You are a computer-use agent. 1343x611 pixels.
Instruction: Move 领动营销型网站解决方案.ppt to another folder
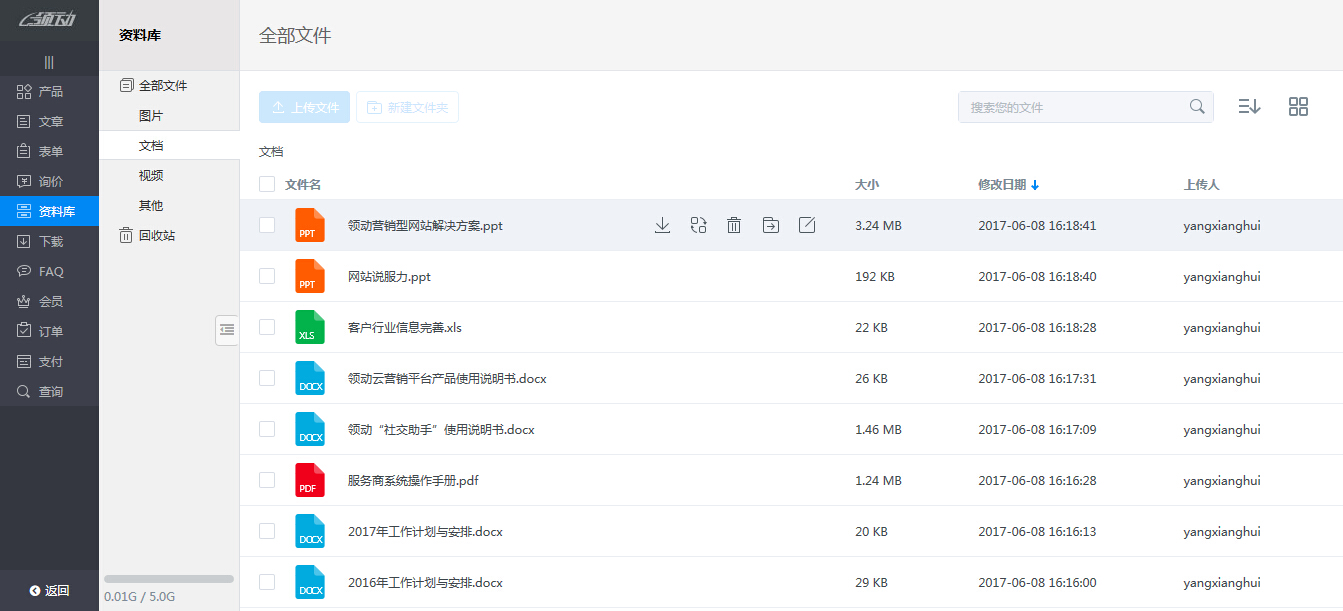click(770, 225)
